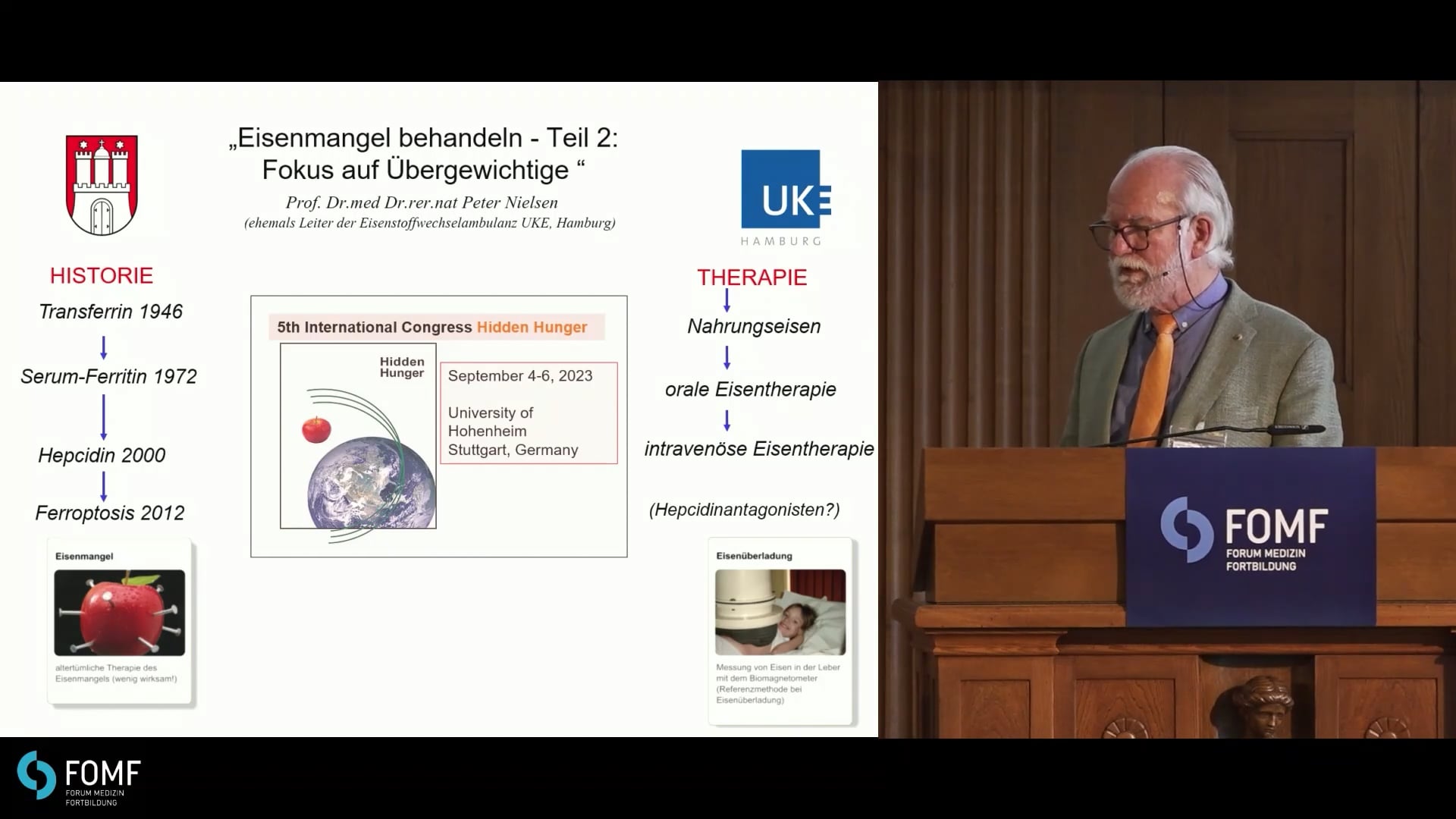This screenshot has height=819, width=1456.
Task: Open the Eisenüberladung thumbnail card
Action: tap(780, 631)
